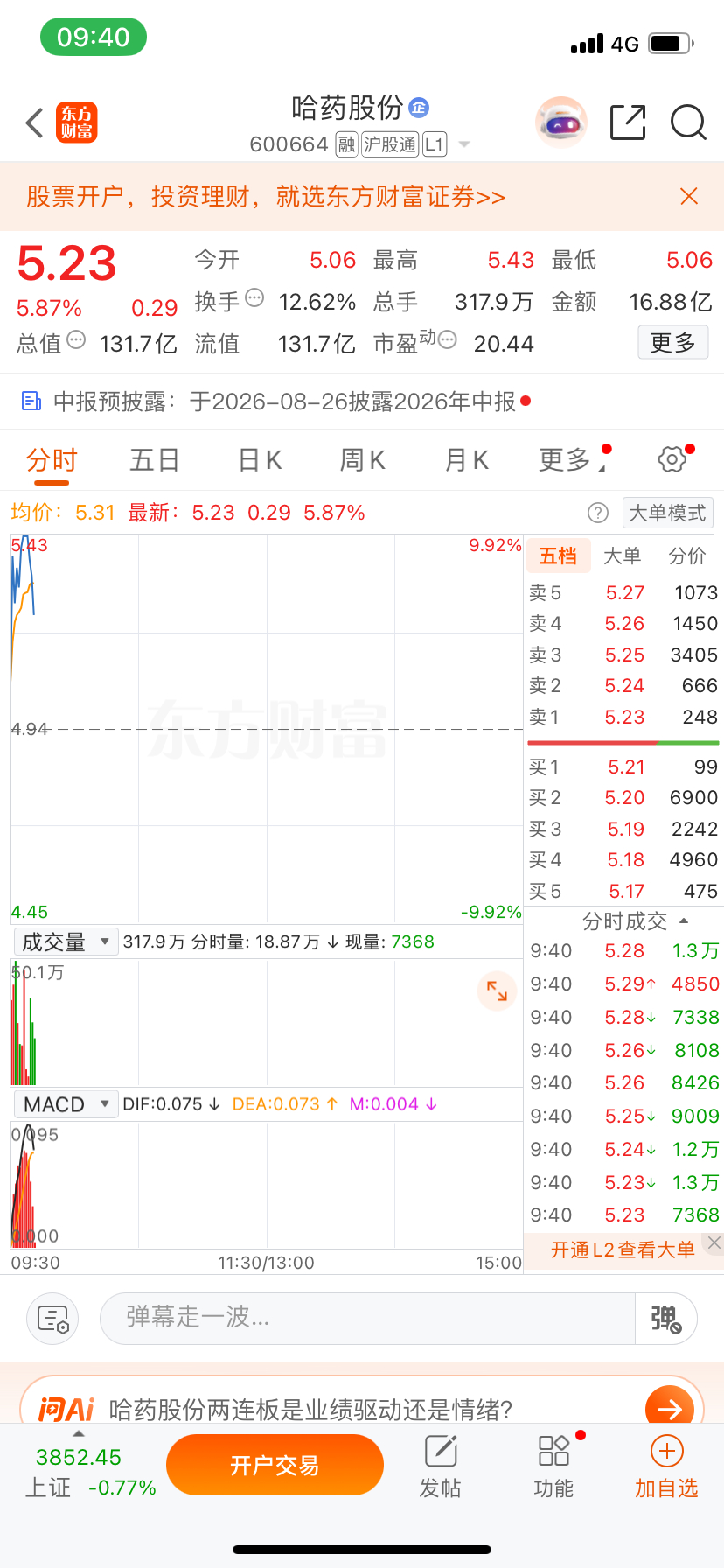Viewport: 724px width, 1568px height.
Task: Tap the battery icon in status bar
Action: pyautogui.click(x=672, y=43)
